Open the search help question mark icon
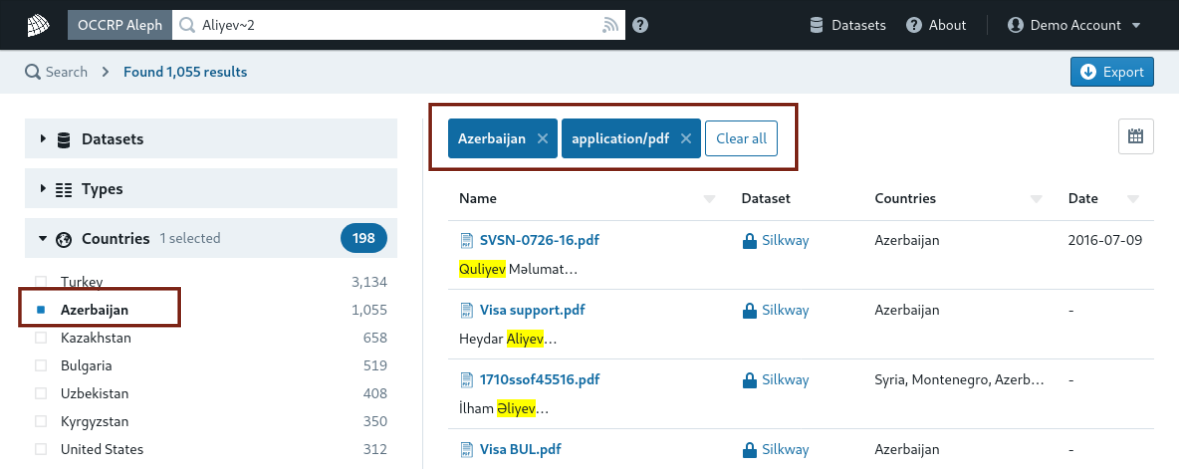This screenshot has height=469, width=1179. pyautogui.click(x=640, y=26)
